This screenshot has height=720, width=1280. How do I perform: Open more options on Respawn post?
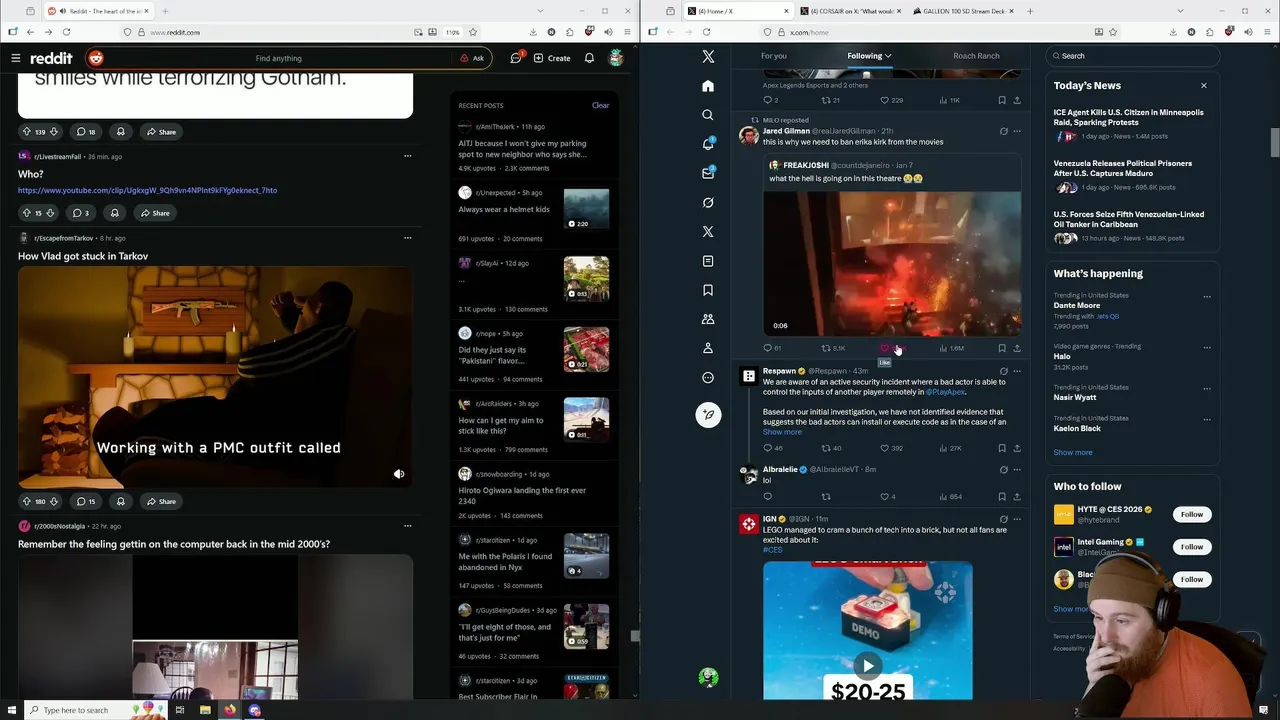coord(1017,371)
